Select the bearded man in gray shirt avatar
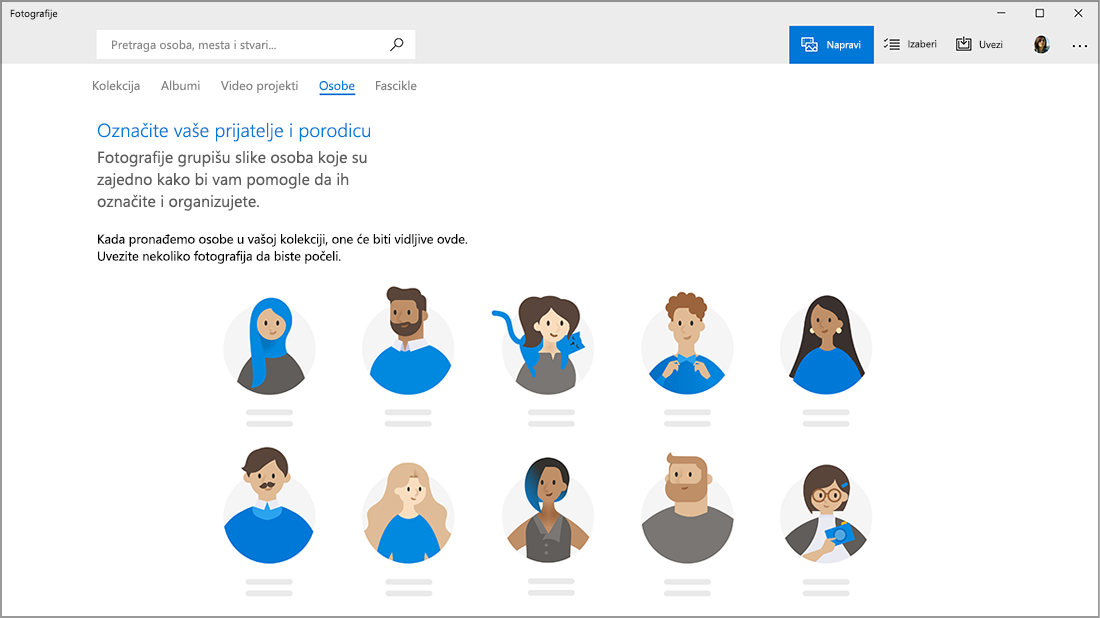The height and width of the screenshot is (618, 1100). point(687,508)
